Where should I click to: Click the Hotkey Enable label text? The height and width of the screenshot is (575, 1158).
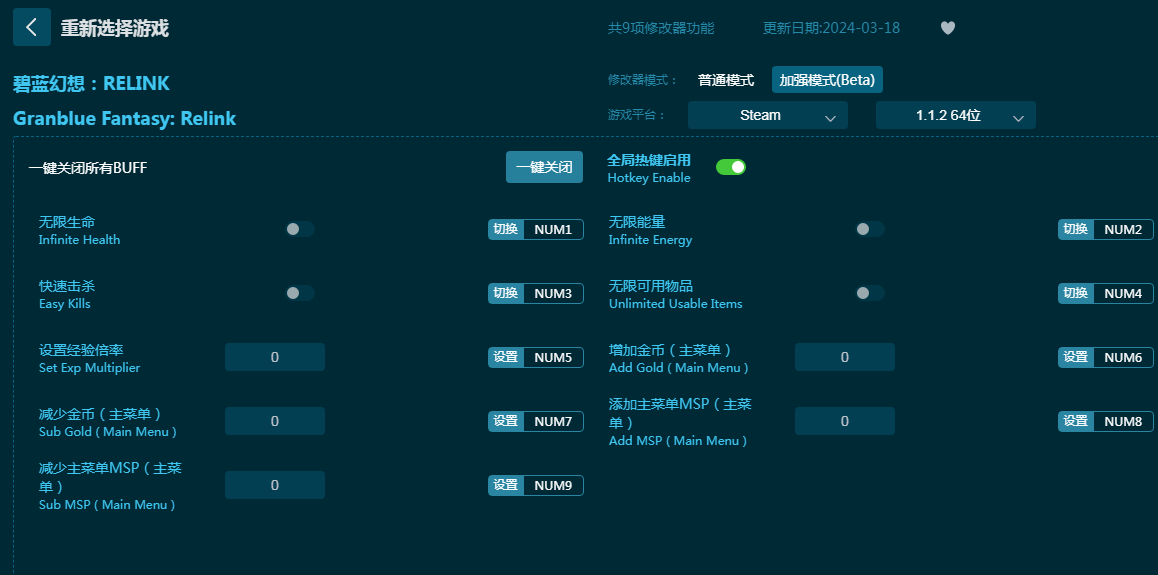649,178
